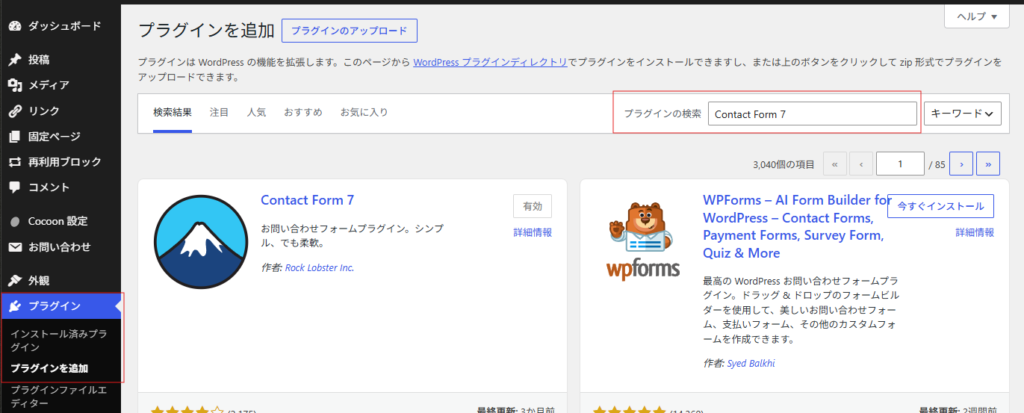
Task: Switch to the 人気 tab
Action: pyautogui.click(x=256, y=112)
